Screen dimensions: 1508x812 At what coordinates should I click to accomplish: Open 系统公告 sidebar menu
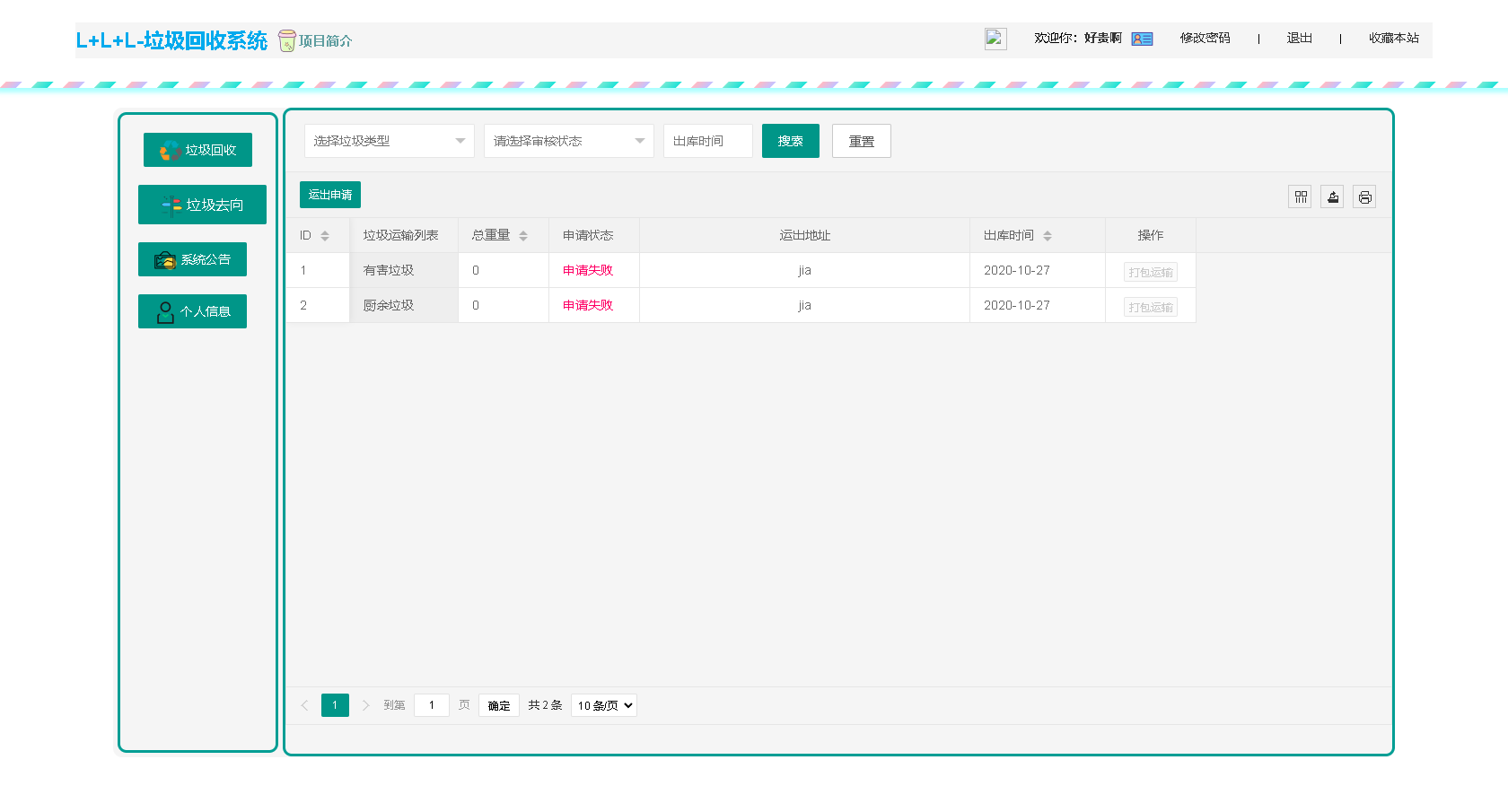(192, 259)
